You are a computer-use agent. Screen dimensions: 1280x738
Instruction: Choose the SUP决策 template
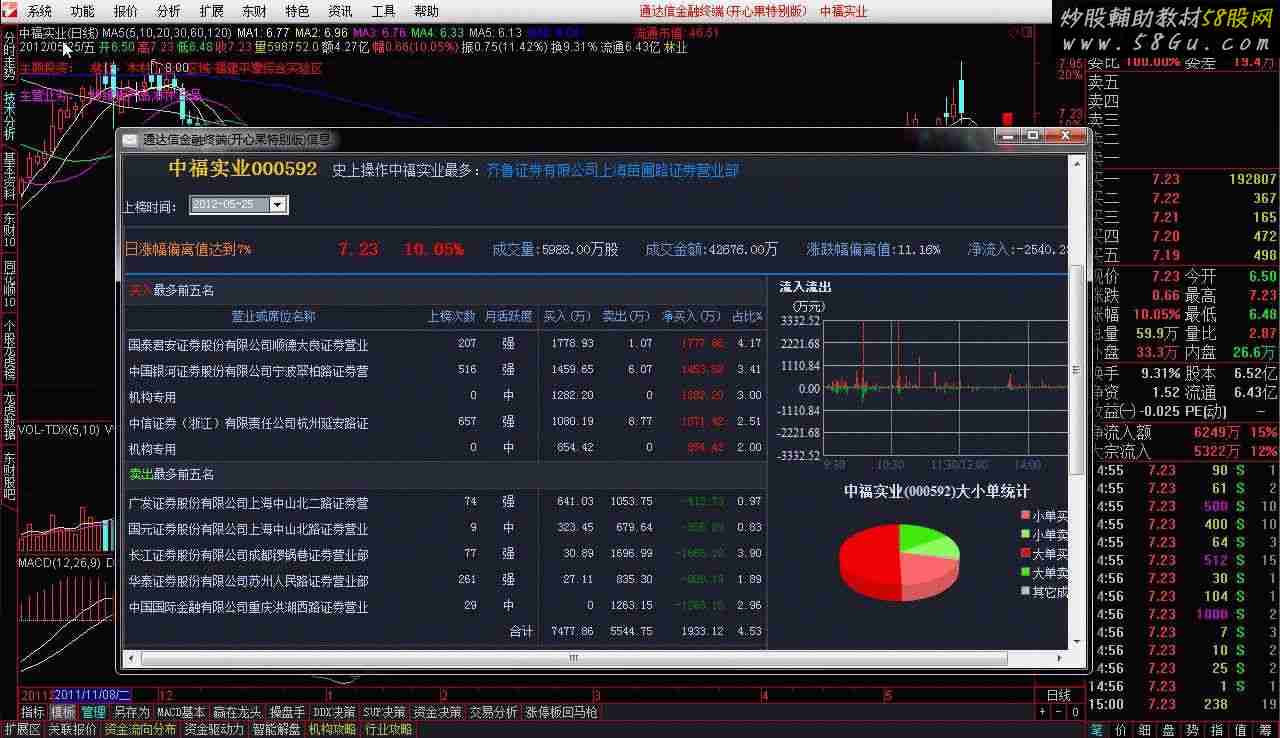click(385, 712)
